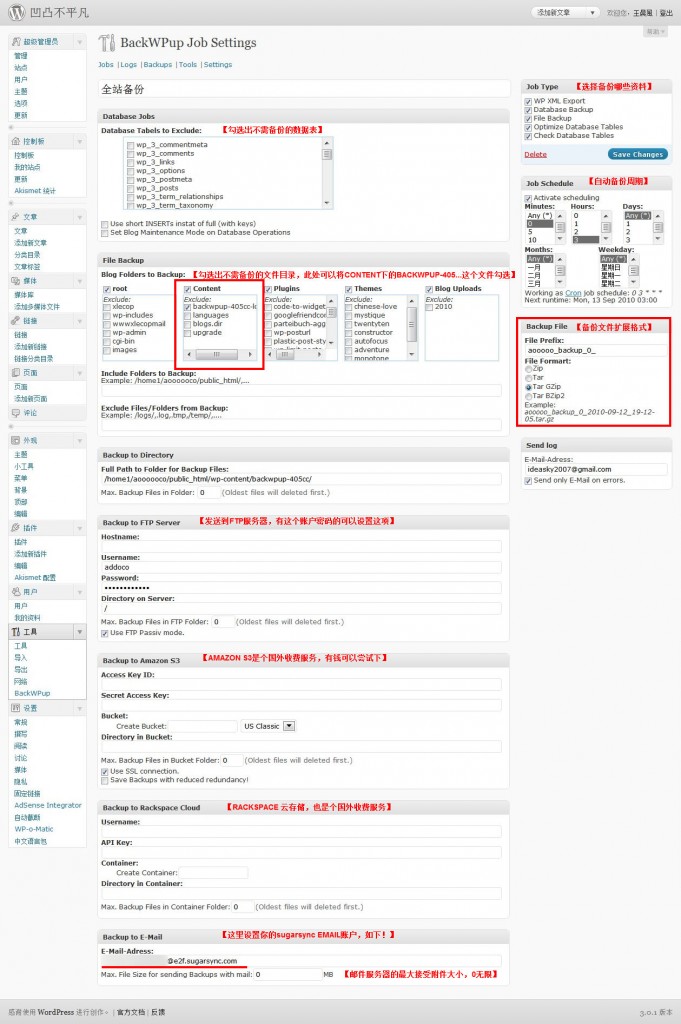This screenshot has width=681, height=1024.
Task: Exclude the wp-admin folder under root
Action: click(x=106, y=333)
